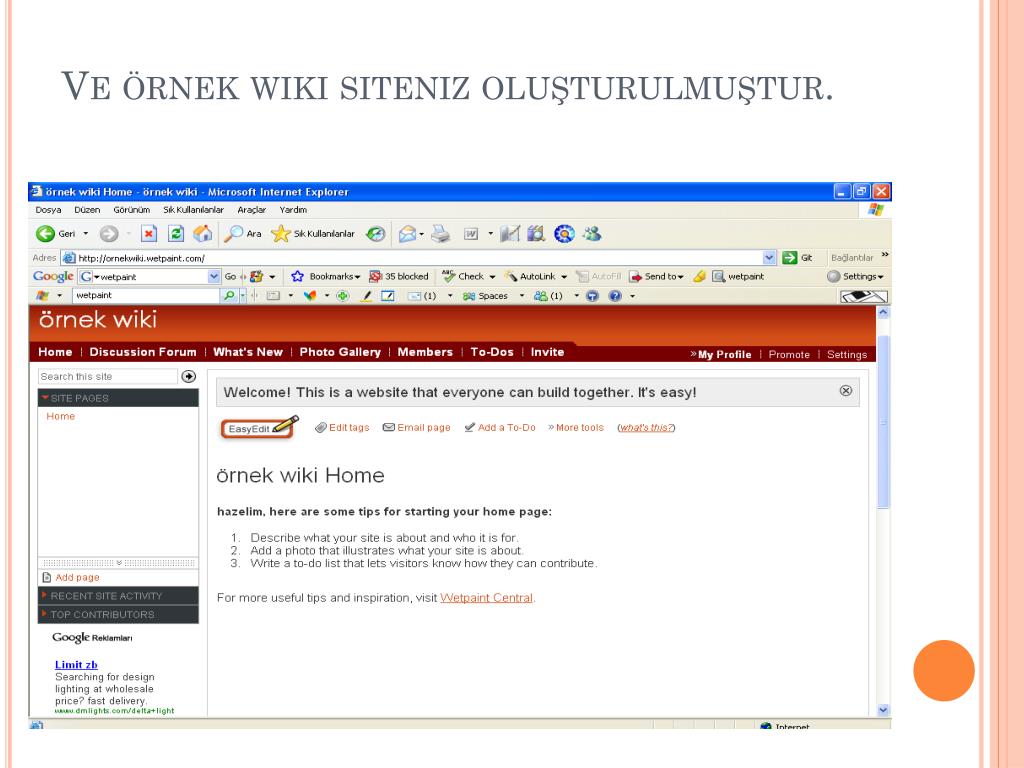This screenshot has height=768, width=1024.
Task: Open Google search box dropdown arrow
Action: click(214, 276)
